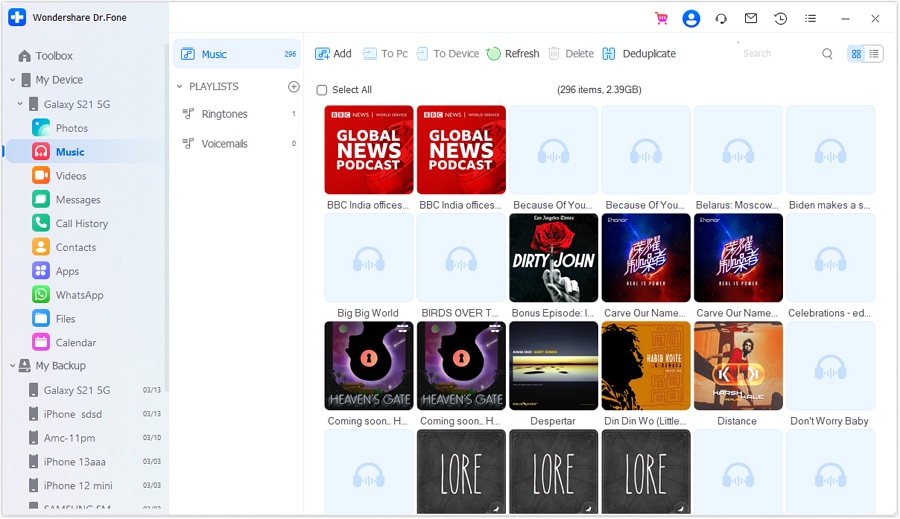The image size is (900, 519).
Task: Open Photos in sidebar
Action: click(60, 128)
